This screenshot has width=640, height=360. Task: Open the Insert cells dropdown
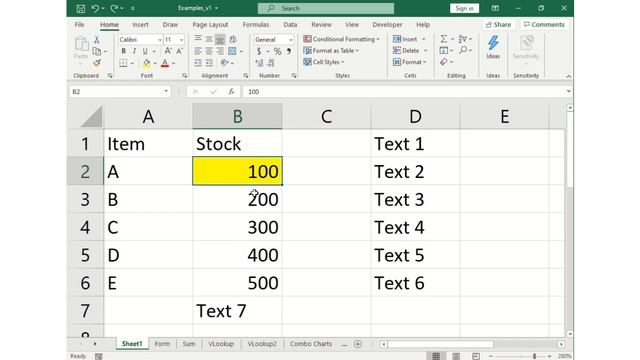424,39
